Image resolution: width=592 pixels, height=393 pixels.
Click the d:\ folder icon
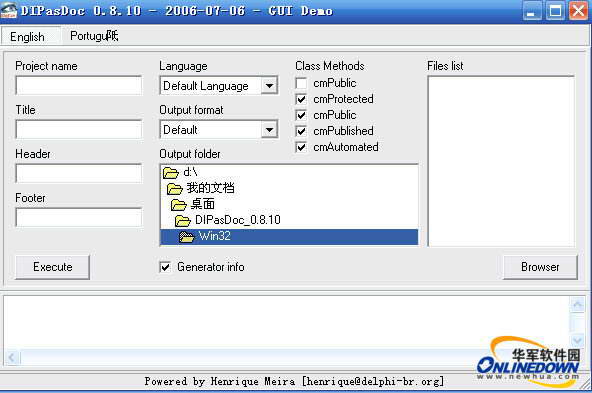[x=171, y=173]
